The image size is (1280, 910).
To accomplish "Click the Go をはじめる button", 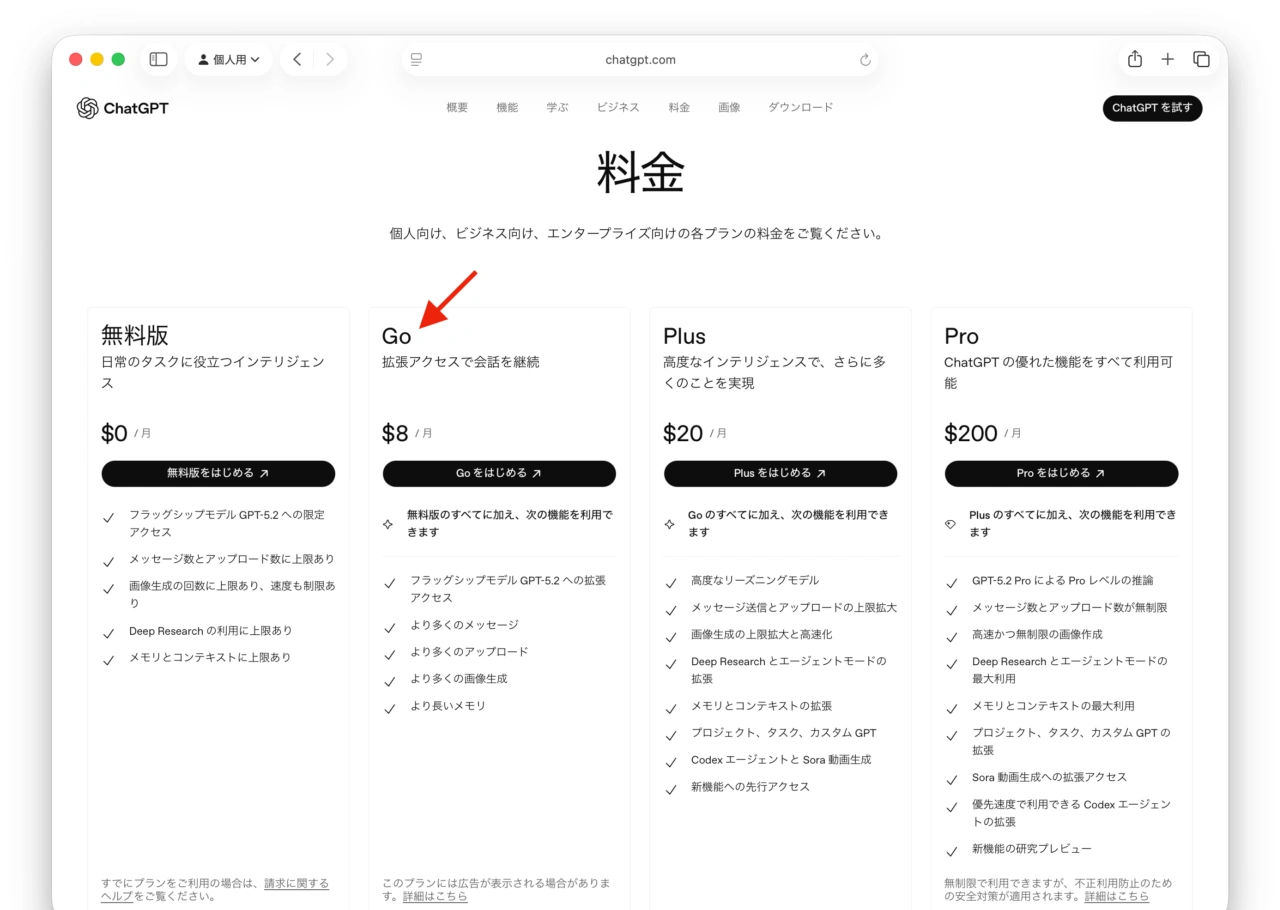I will point(499,474).
